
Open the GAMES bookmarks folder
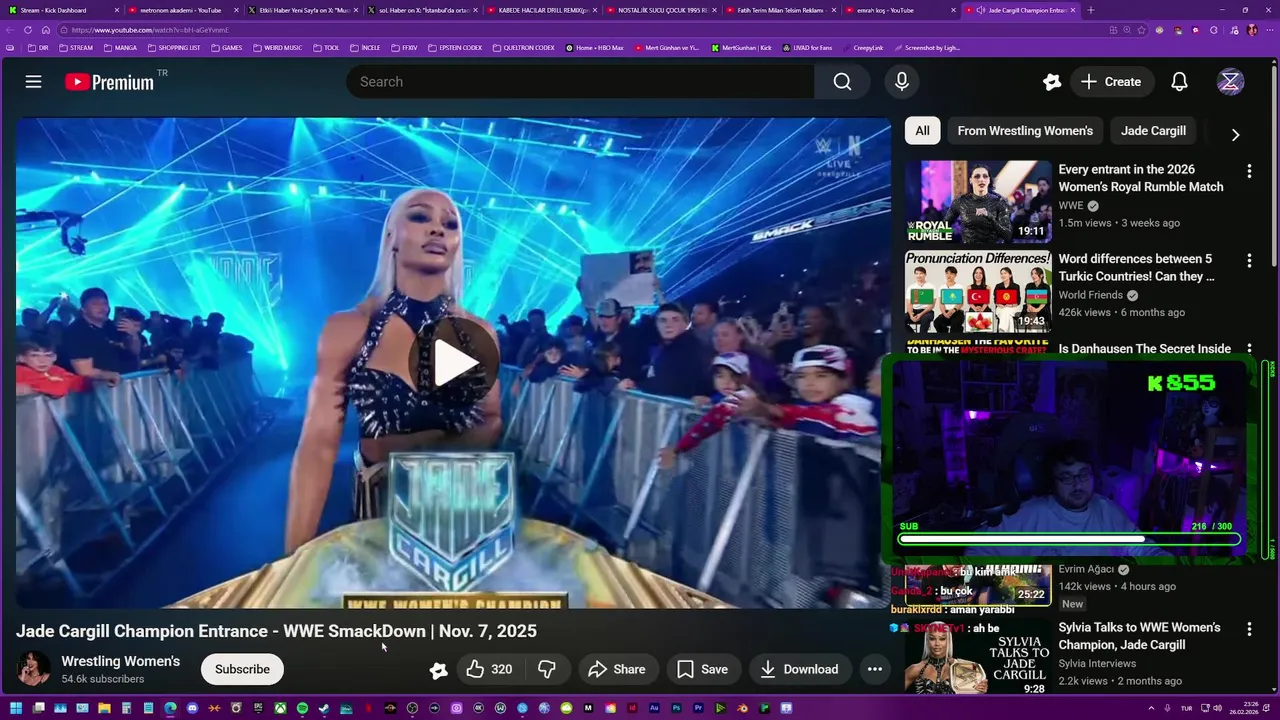tap(226, 47)
